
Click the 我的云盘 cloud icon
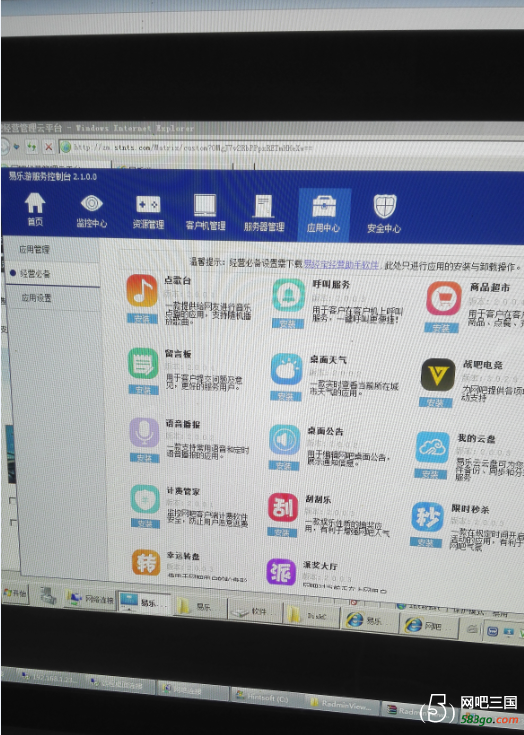tap(433, 448)
